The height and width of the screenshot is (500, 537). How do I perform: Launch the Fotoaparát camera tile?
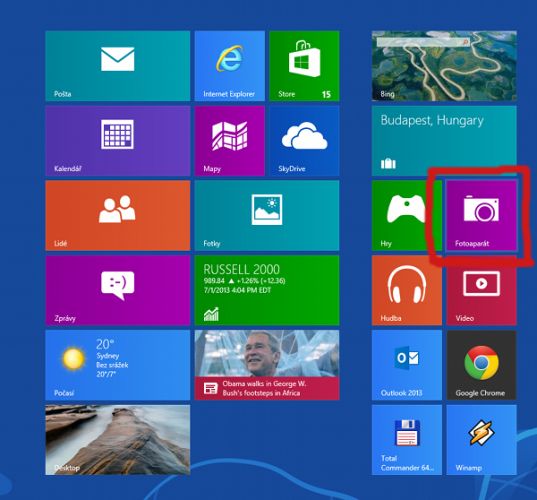[482, 215]
